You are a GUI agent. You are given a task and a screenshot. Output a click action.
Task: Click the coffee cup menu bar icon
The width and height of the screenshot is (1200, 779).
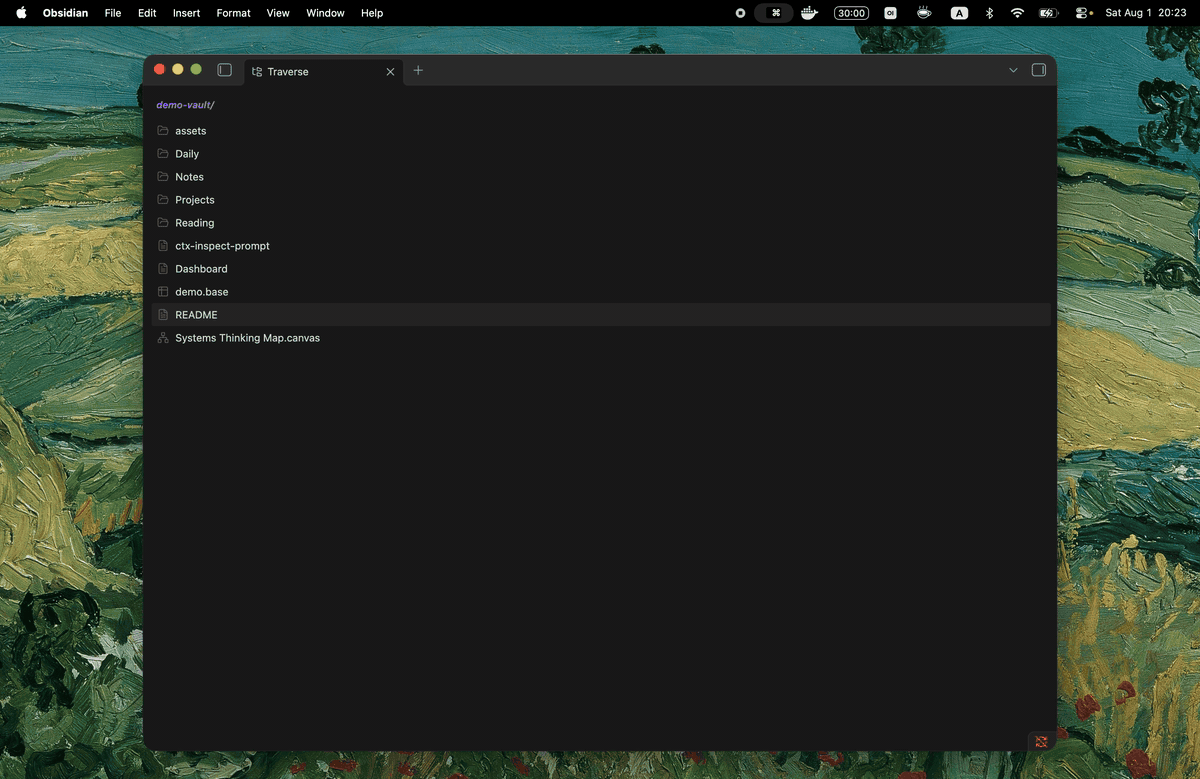924,13
